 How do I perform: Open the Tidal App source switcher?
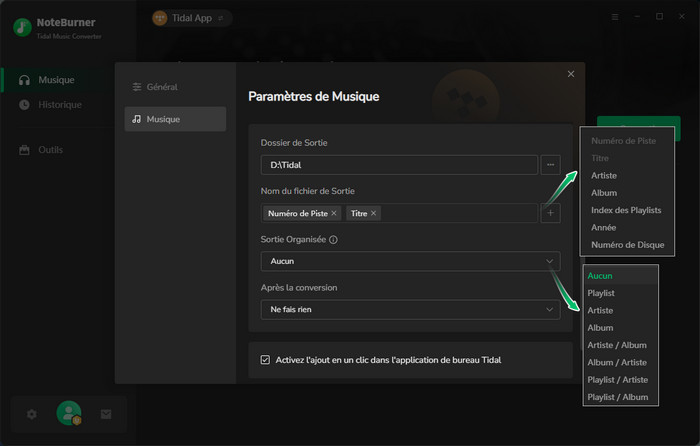190,18
